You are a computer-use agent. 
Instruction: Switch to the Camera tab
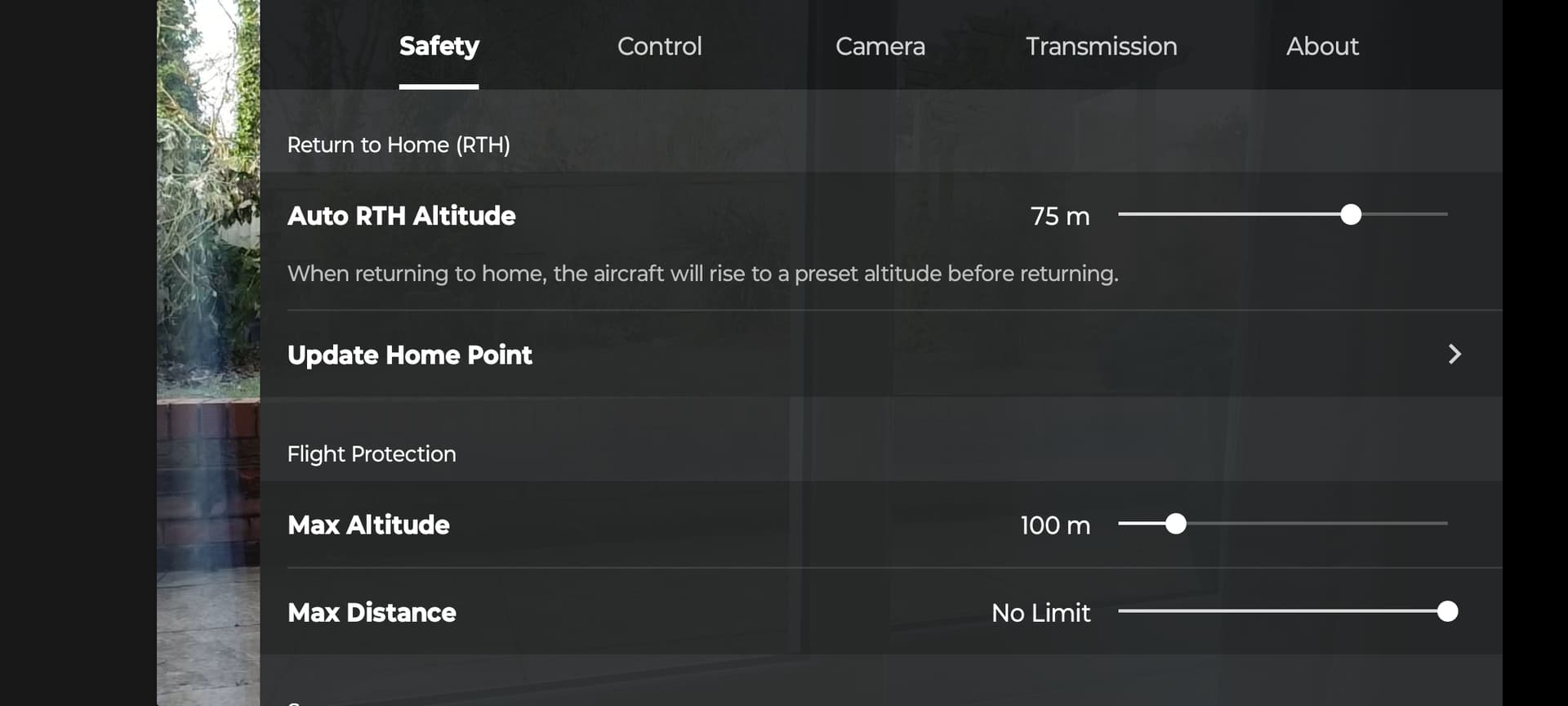pyautogui.click(x=880, y=46)
